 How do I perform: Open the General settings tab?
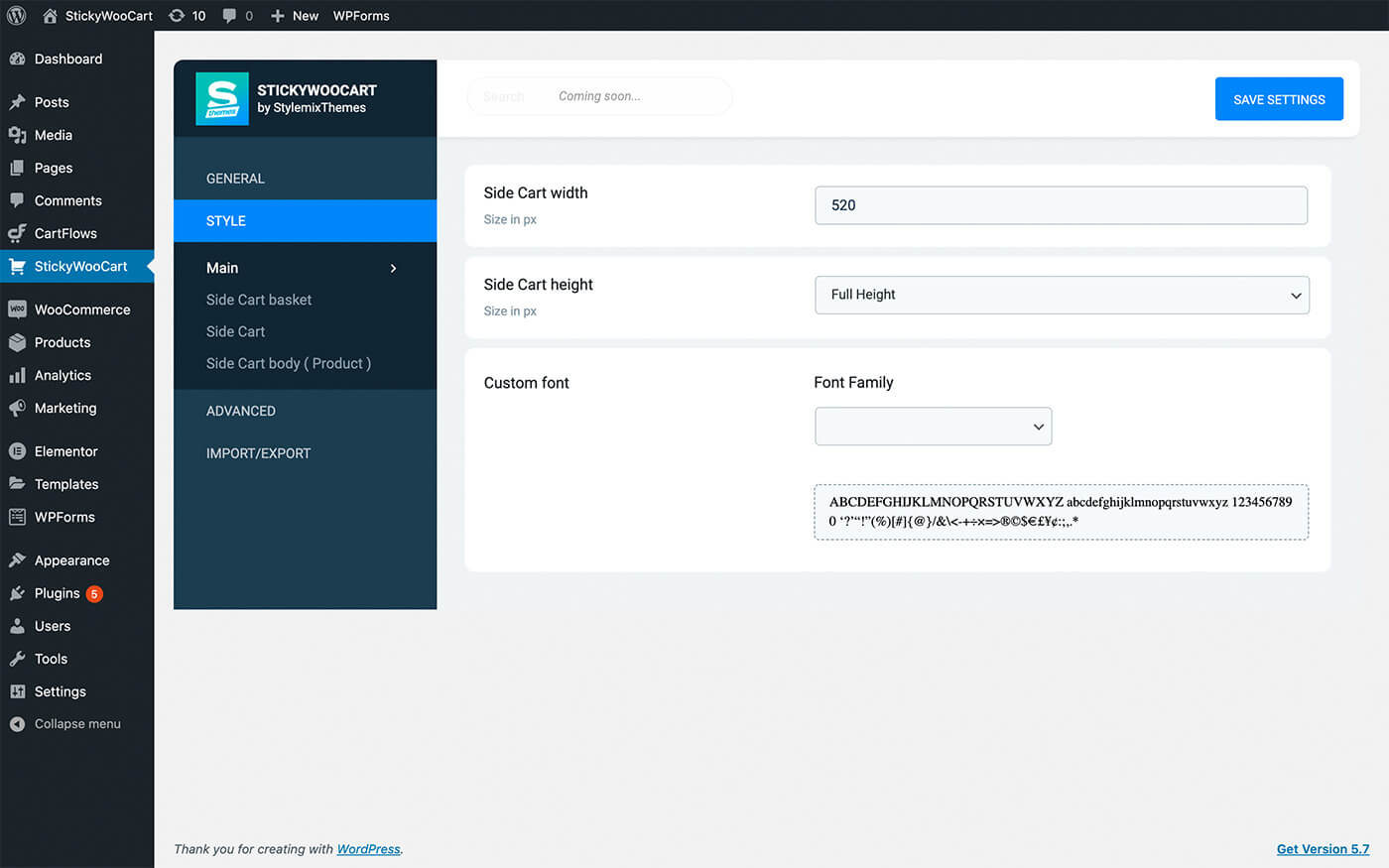(x=305, y=179)
